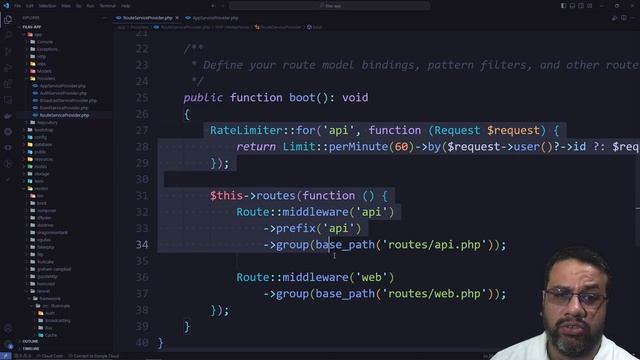The width and height of the screenshot is (640, 360).
Task: Go back using the title bar arrow
Action: tap(213, 6)
